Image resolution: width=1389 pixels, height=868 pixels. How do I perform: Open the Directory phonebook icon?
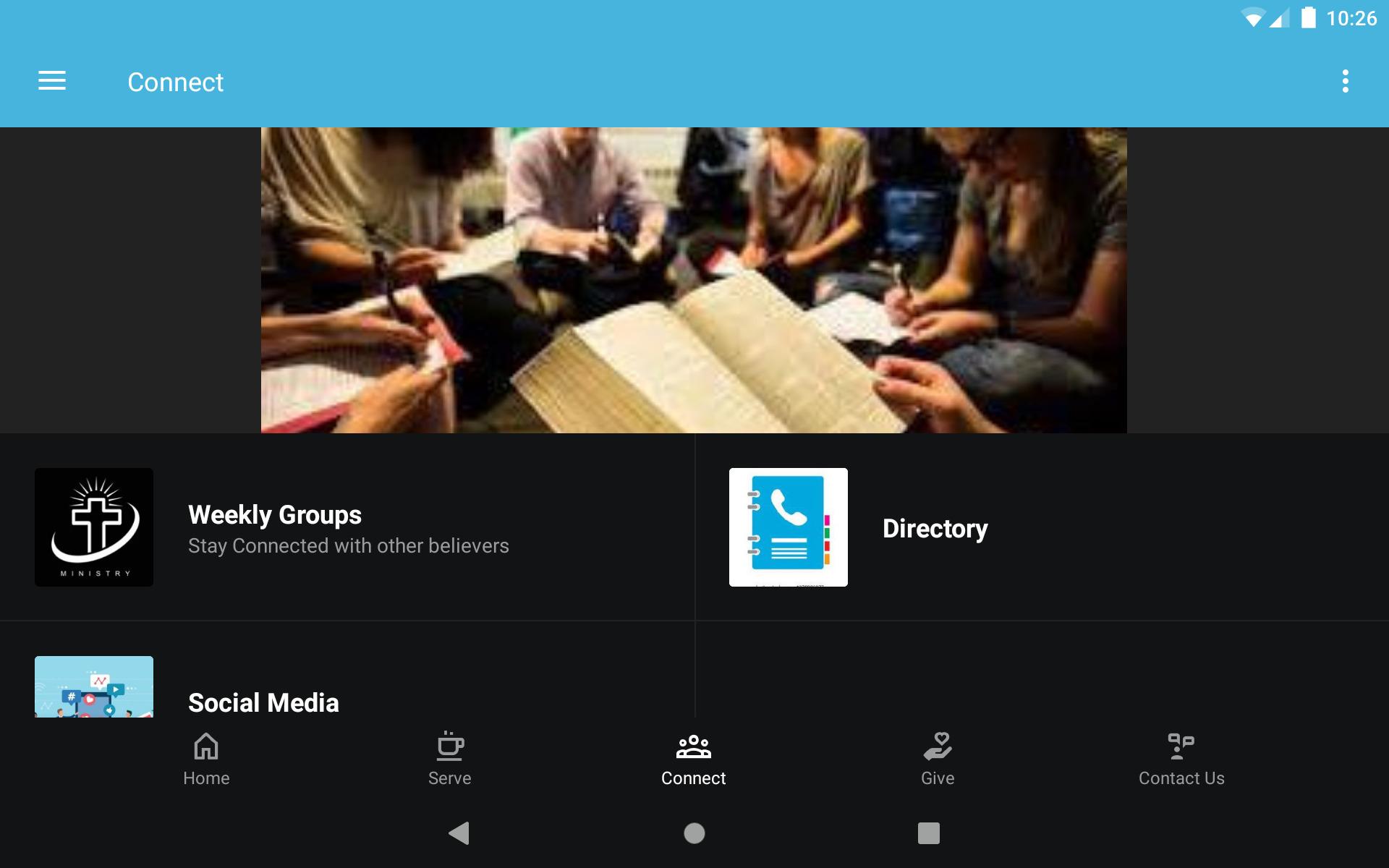point(789,527)
